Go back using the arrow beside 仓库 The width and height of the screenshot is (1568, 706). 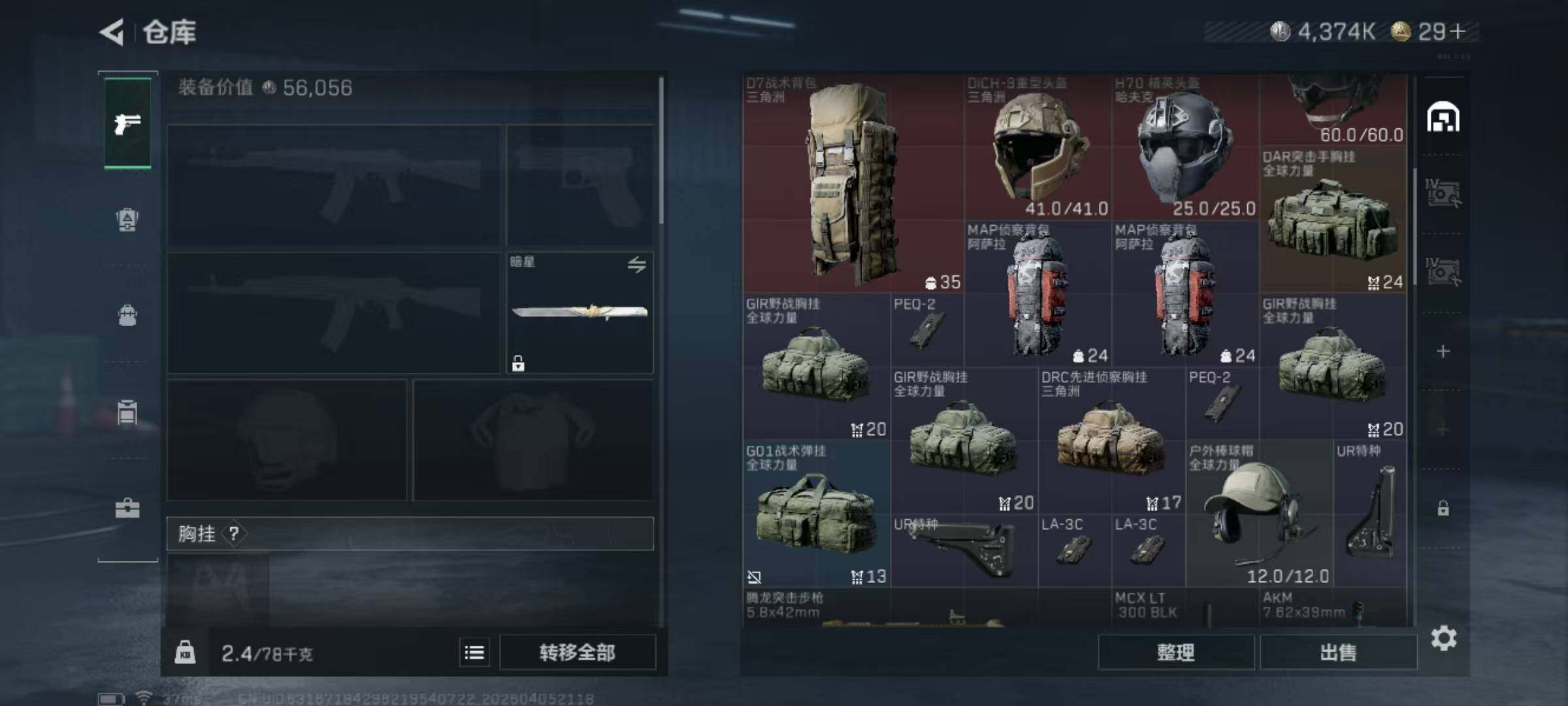click(112, 31)
